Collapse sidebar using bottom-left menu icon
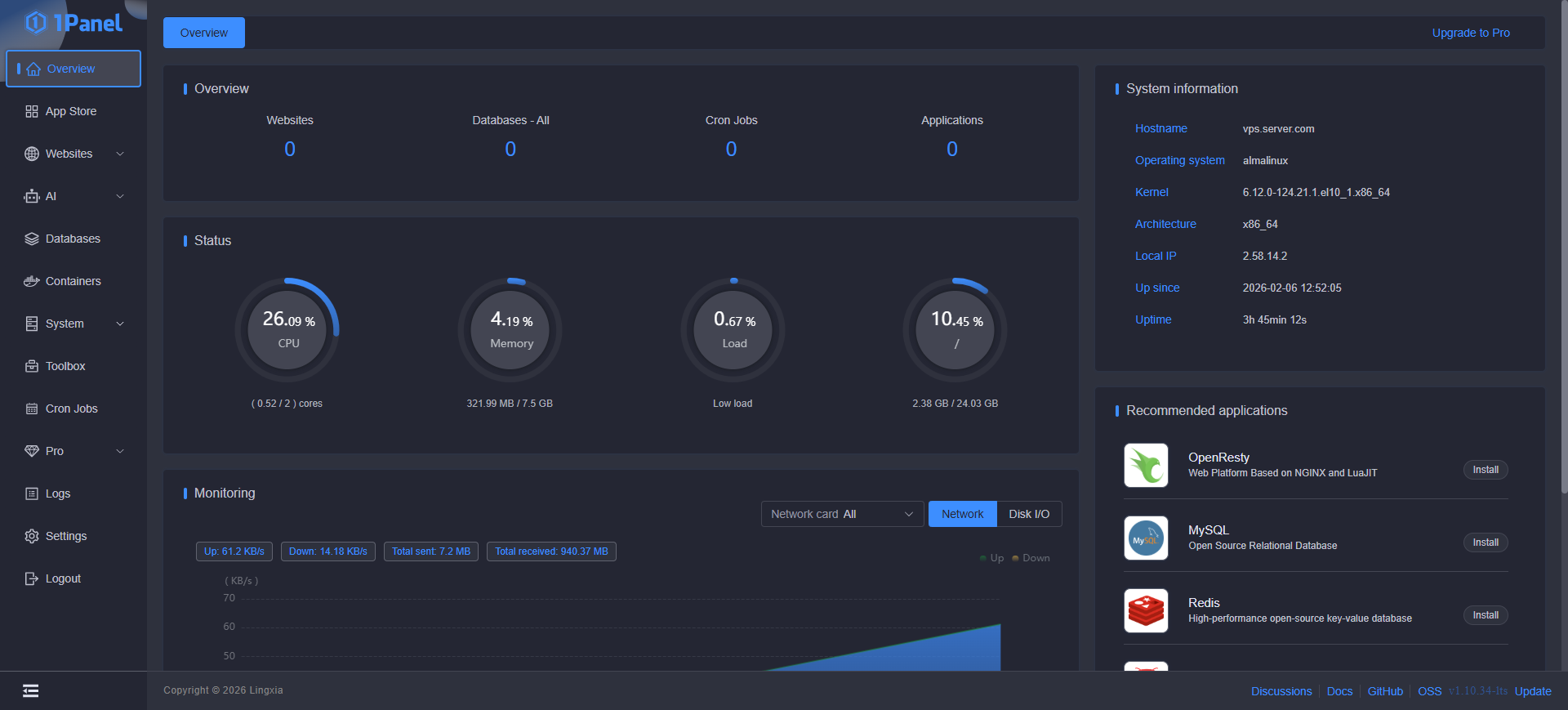Image resolution: width=1568 pixels, height=710 pixels. (x=31, y=691)
